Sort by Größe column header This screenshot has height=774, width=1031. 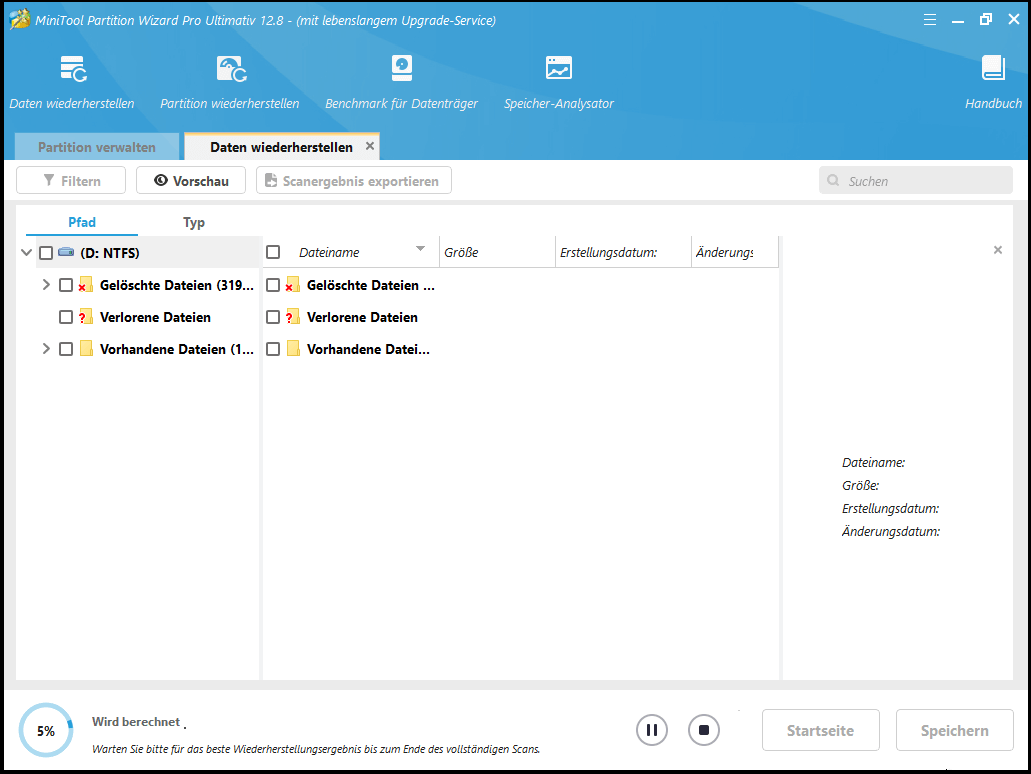498,252
